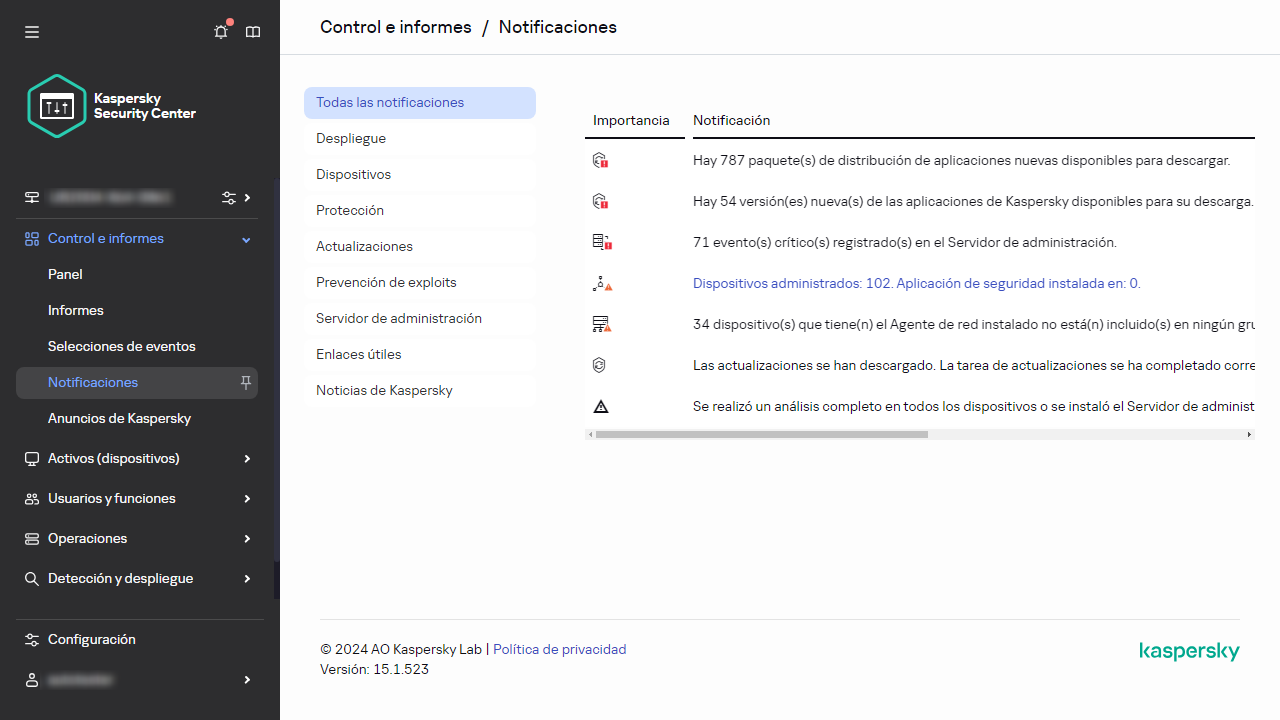The width and height of the screenshot is (1280, 720).
Task: Click triangle icon for análisis completo row
Action: [600, 406]
